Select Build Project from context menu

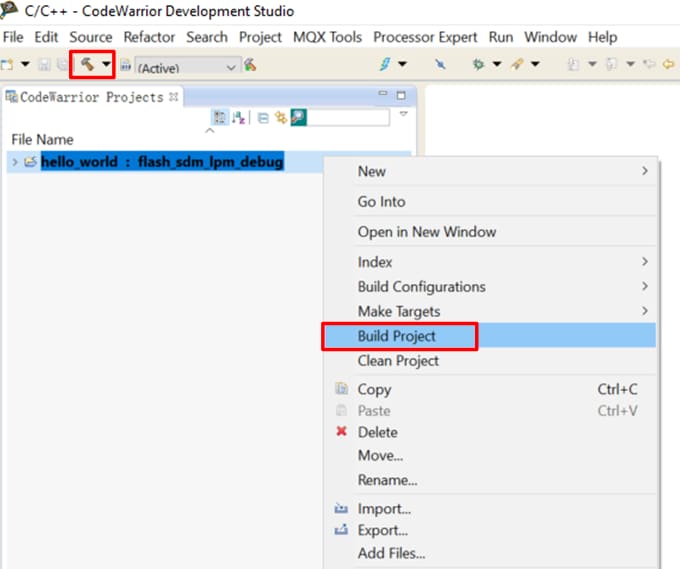pyautogui.click(x=397, y=336)
